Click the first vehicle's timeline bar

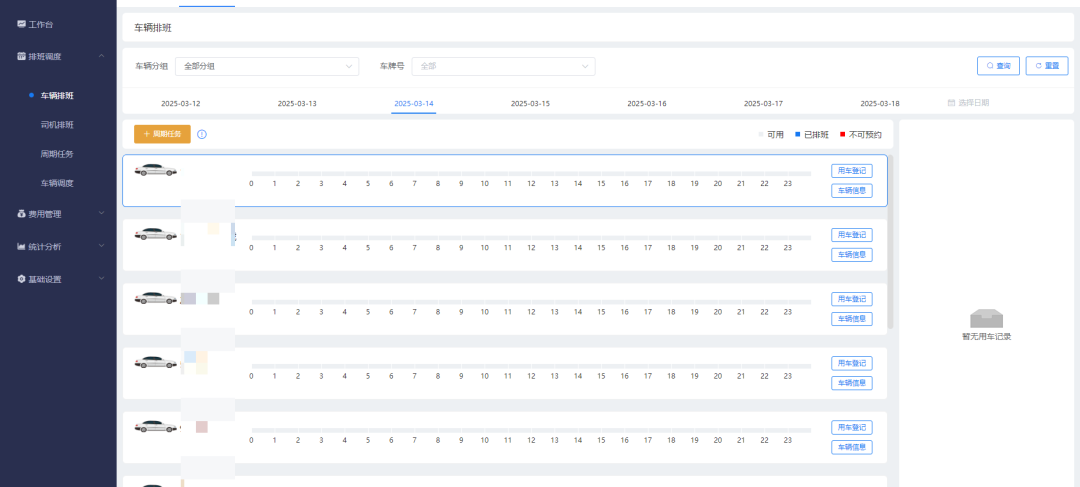pos(530,173)
